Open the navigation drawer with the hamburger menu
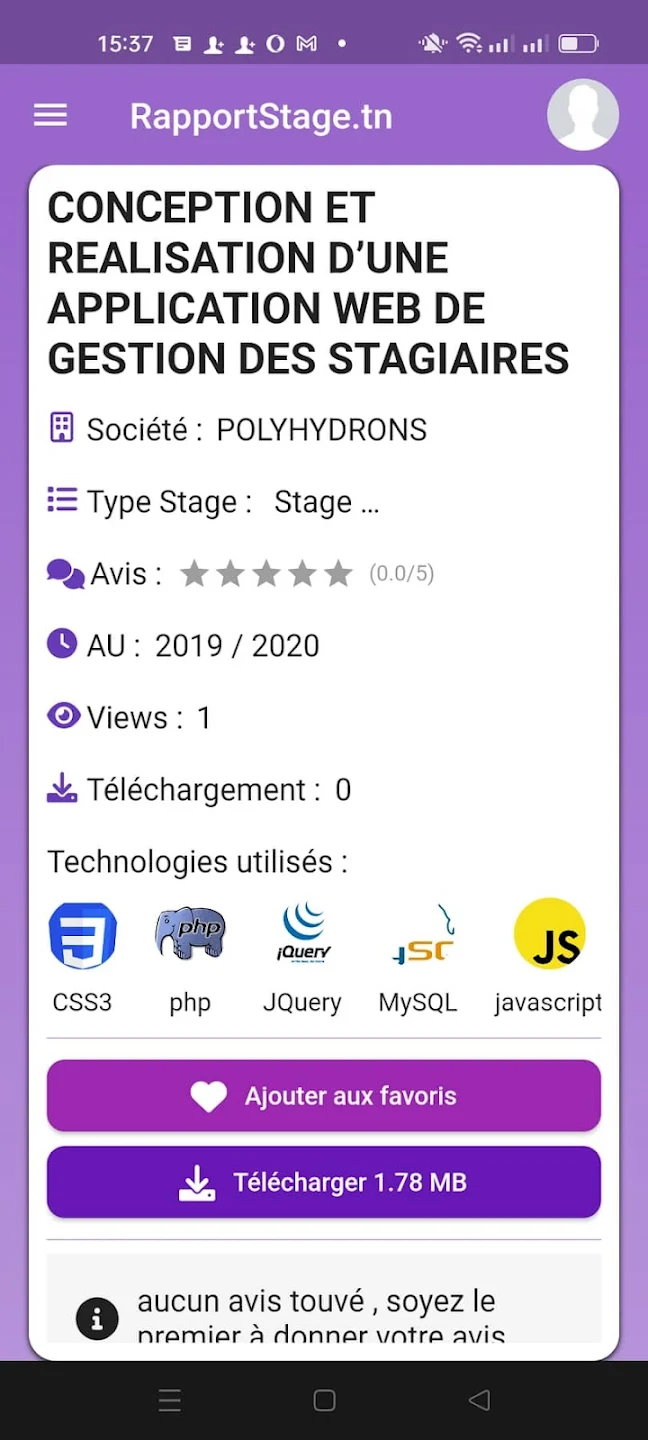The height and width of the screenshot is (1440, 648). coord(50,114)
